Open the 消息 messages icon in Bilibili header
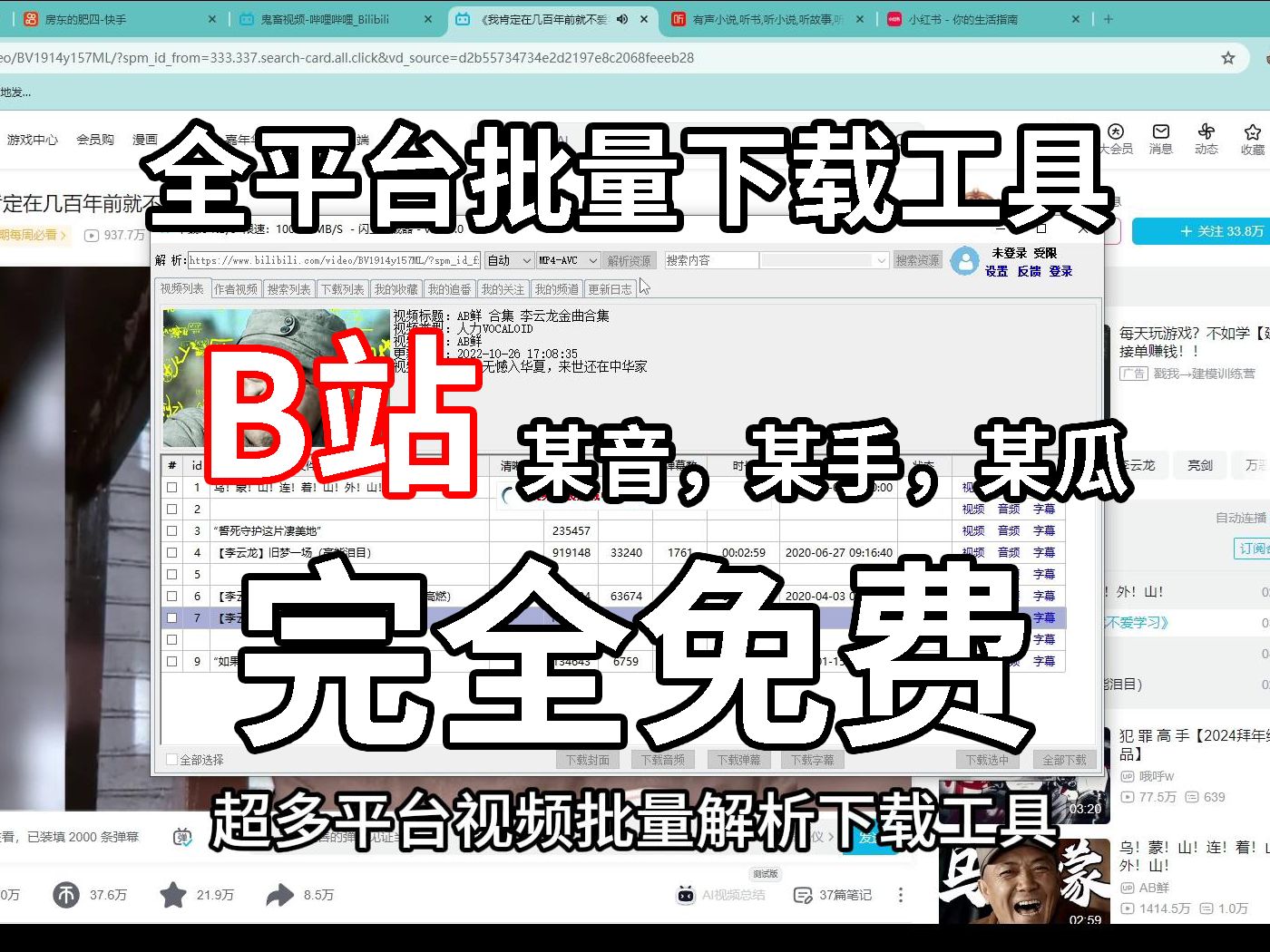Viewport: 1270px width, 952px height. coord(1161,131)
